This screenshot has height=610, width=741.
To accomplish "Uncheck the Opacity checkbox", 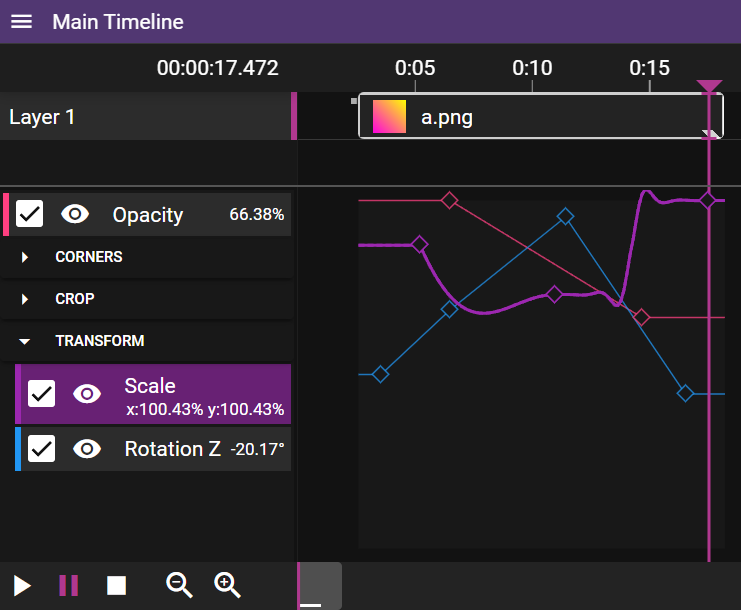I will coord(29,214).
